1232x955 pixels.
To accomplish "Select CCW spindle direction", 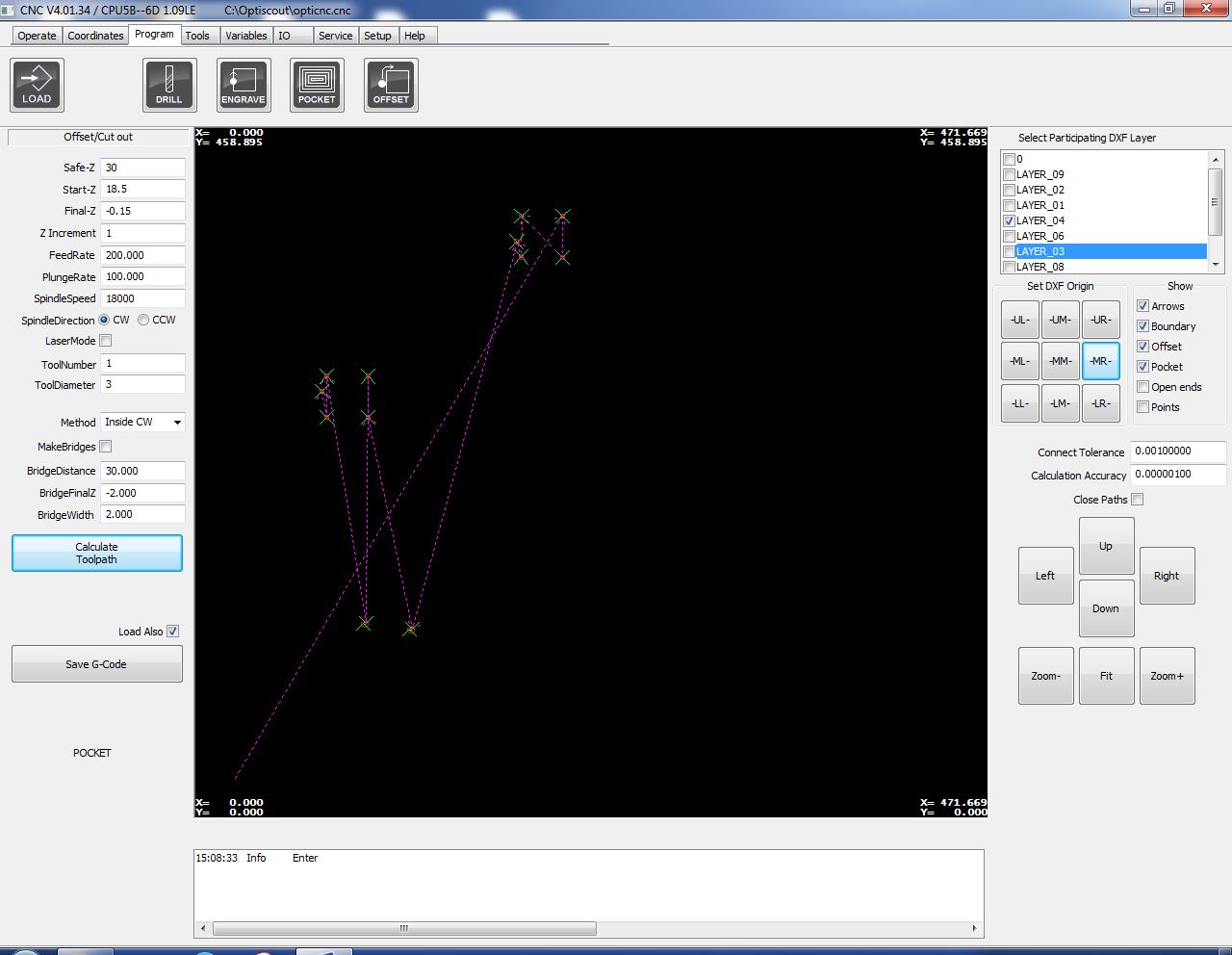I will (x=143, y=320).
